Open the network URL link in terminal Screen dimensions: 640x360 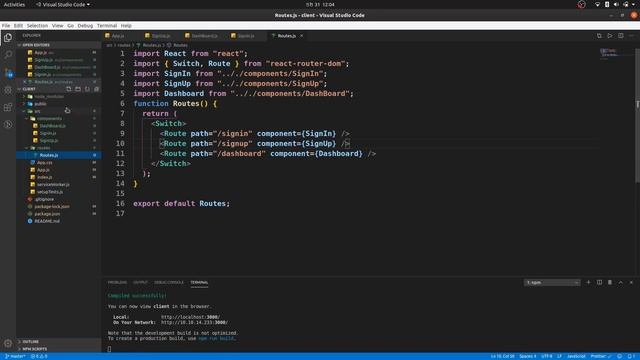pos(194,322)
